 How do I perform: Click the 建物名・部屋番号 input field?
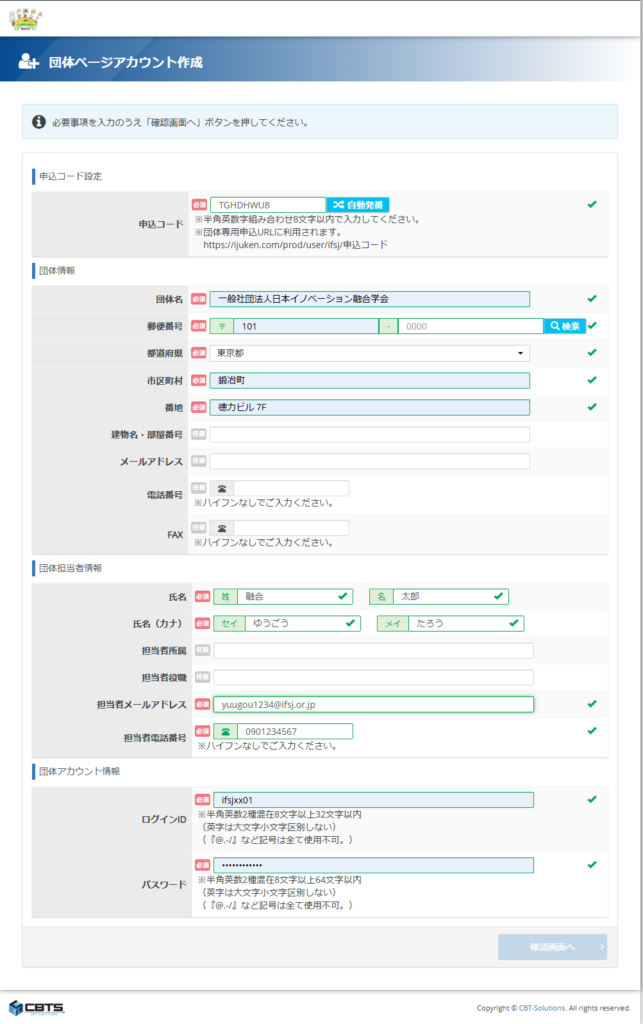coord(369,434)
